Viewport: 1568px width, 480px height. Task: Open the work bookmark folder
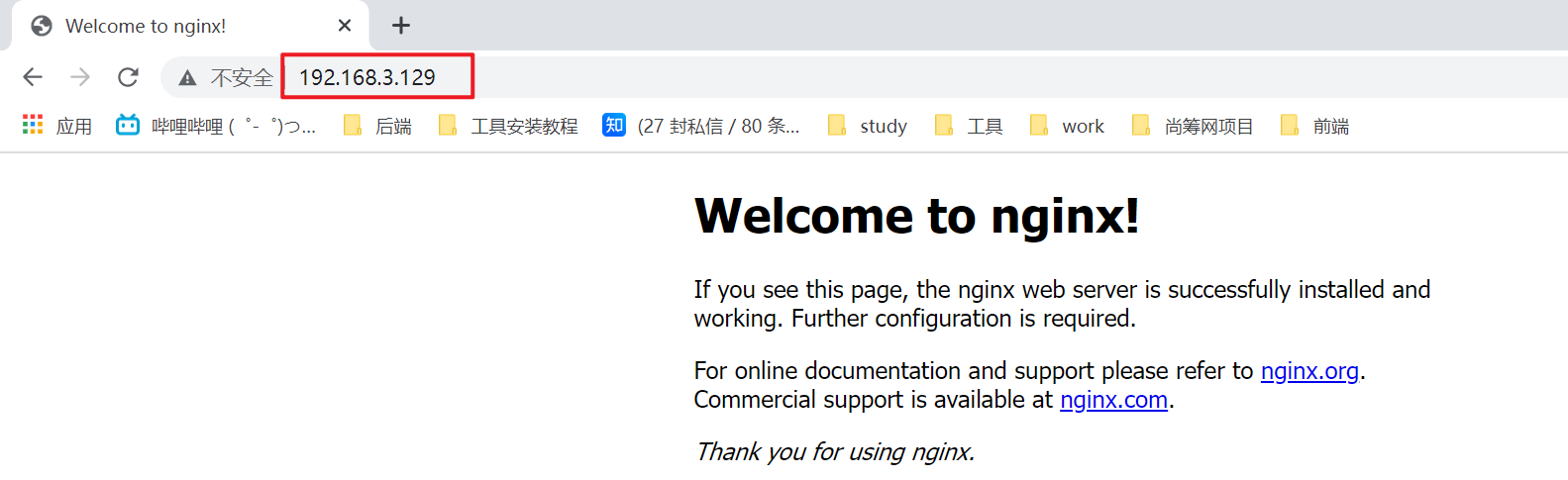pyautogui.click(x=1067, y=126)
